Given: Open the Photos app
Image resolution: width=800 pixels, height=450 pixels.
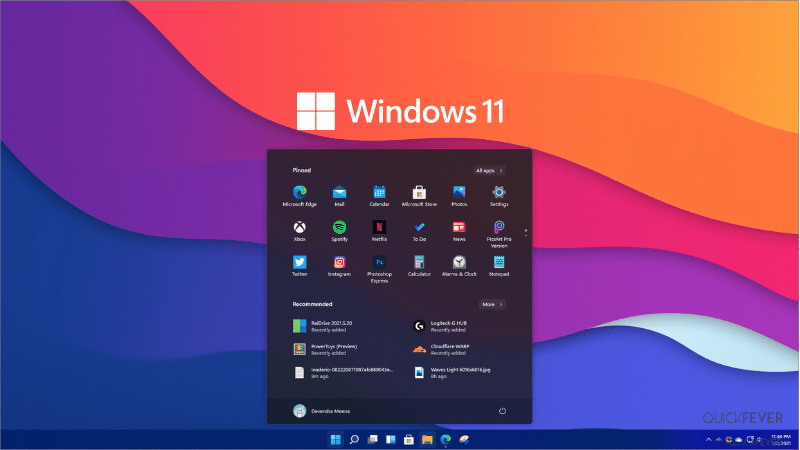Looking at the screenshot, I should pos(459,196).
